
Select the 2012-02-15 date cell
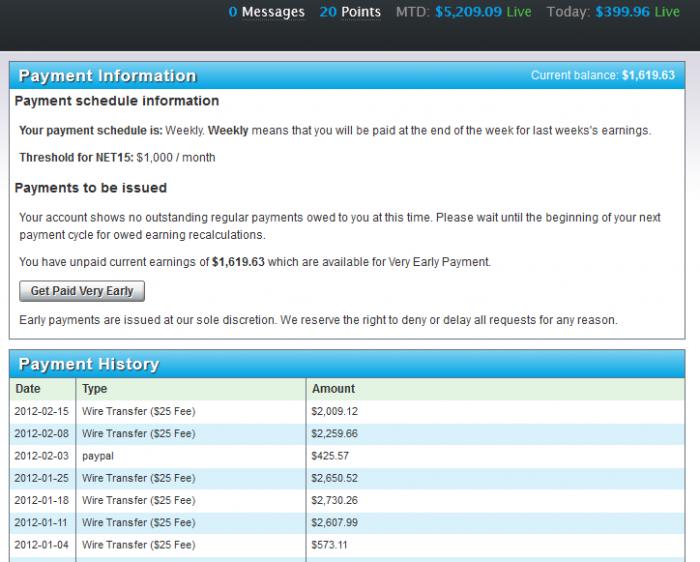42,411
